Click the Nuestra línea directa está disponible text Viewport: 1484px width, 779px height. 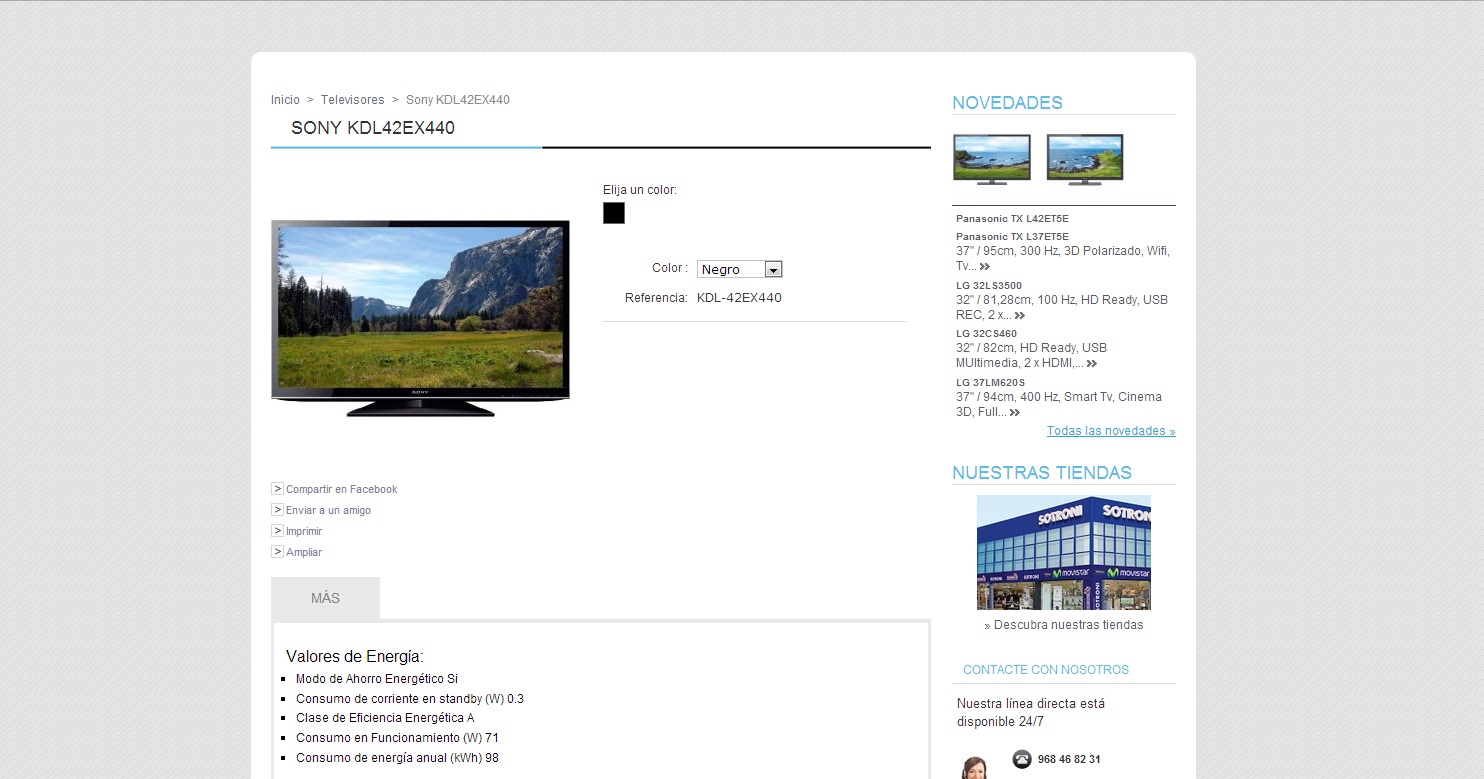click(1031, 713)
